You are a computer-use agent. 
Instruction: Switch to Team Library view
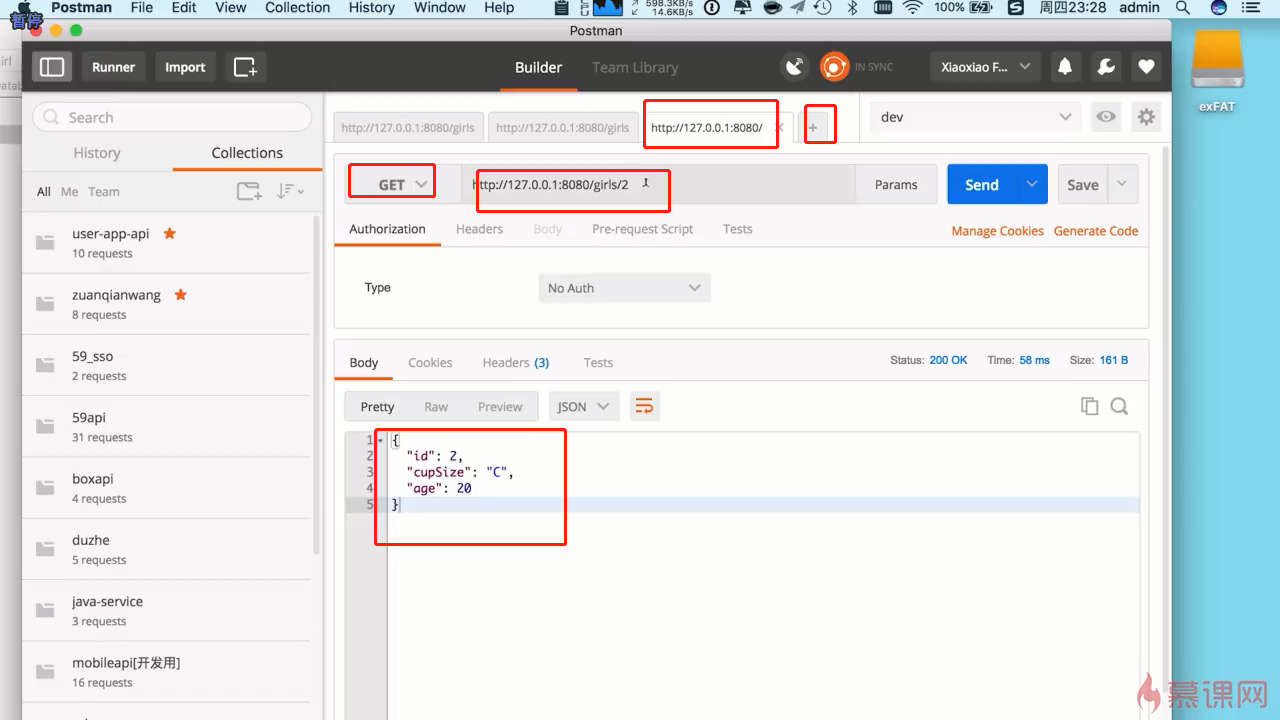point(635,67)
